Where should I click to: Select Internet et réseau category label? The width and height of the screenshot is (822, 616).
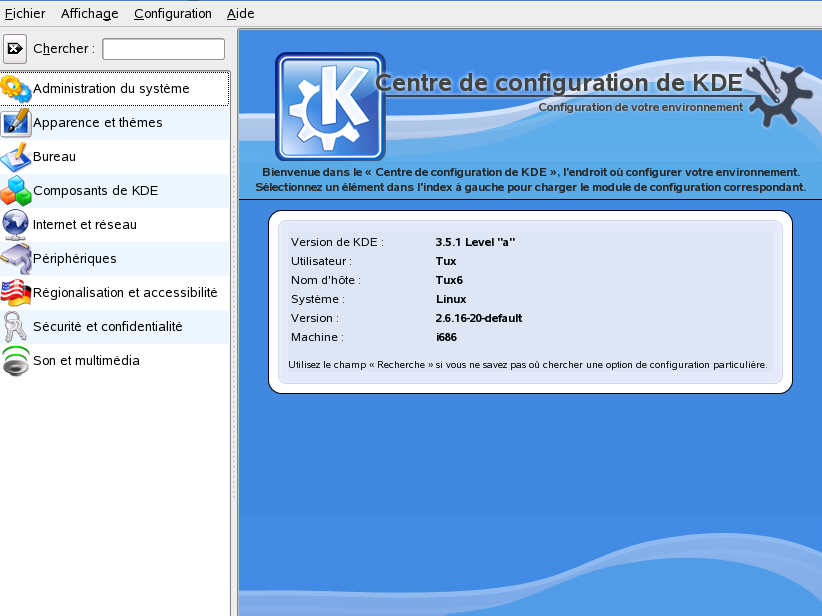[x=85, y=225]
